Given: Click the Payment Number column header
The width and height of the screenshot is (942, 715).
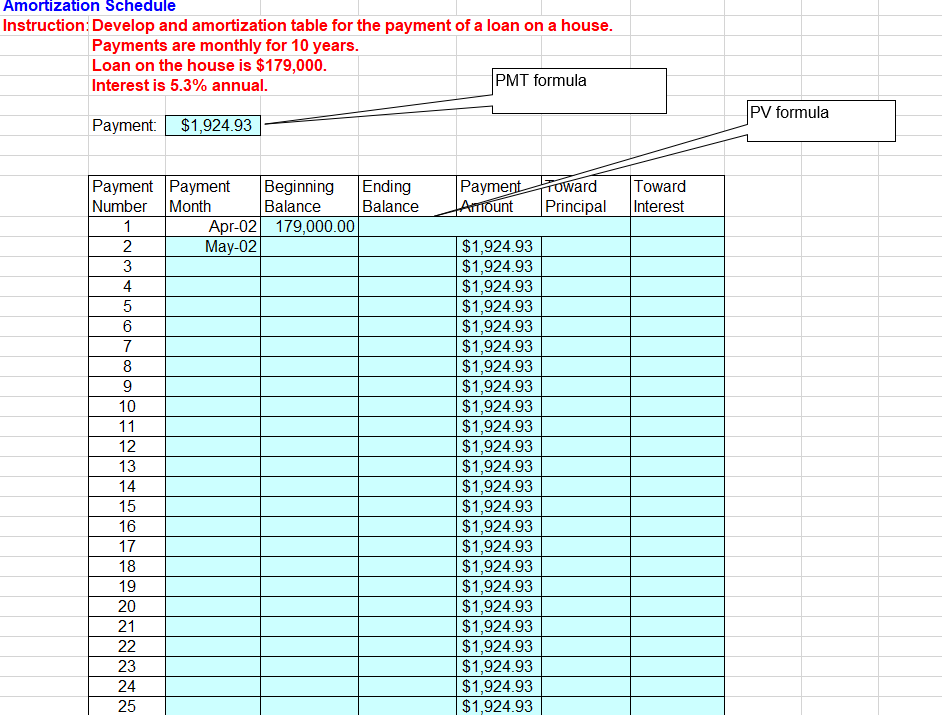Looking at the screenshot, I should (124, 196).
